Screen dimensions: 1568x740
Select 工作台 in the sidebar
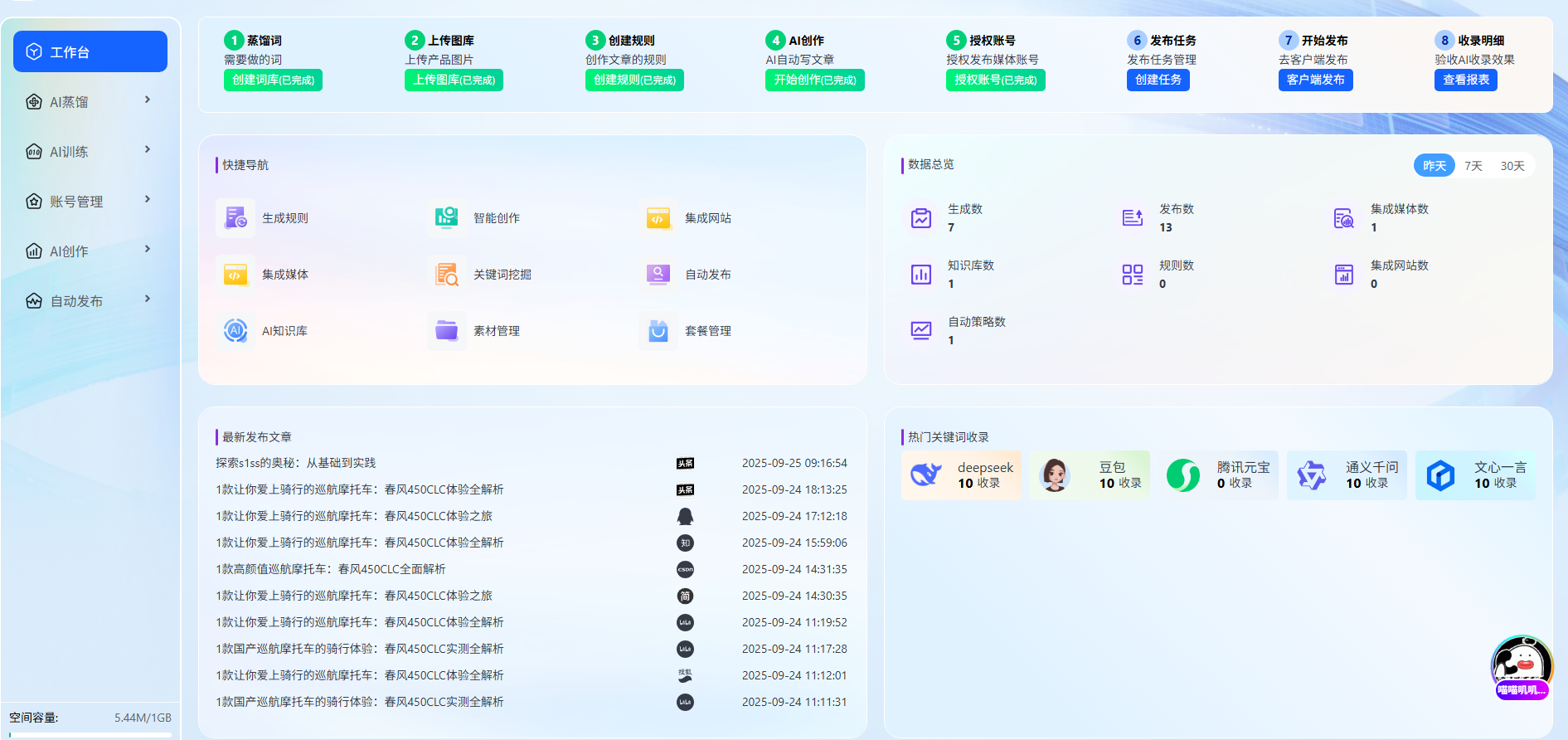click(90, 52)
